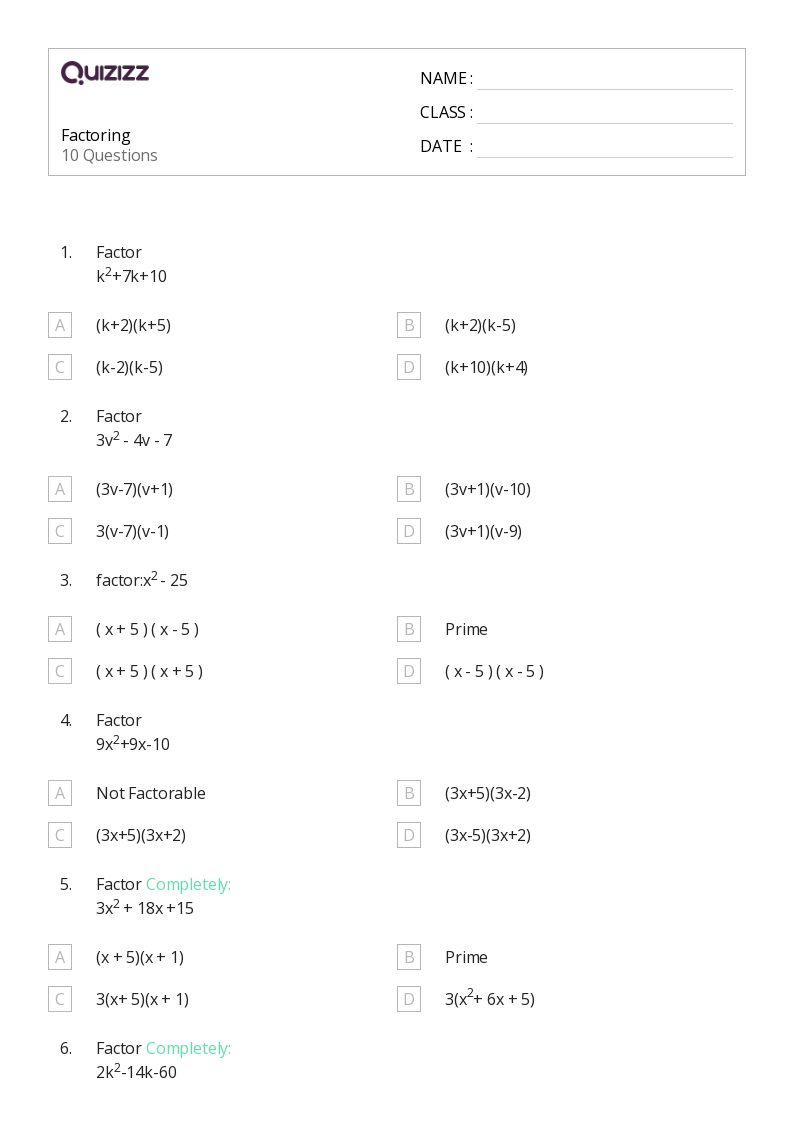Click the DATE field line

605,148
